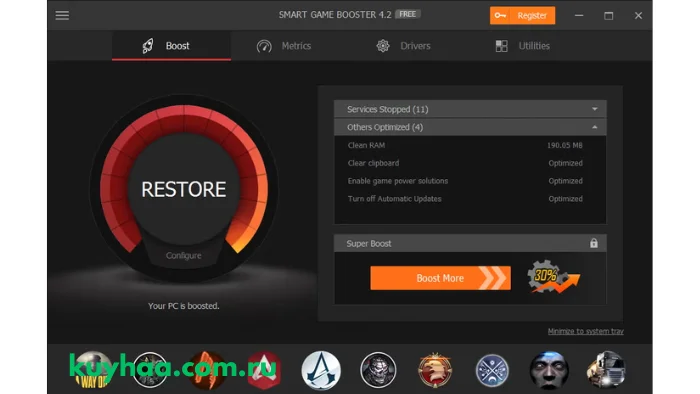The width and height of the screenshot is (700, 394).
Task: Click the RESTORE dial button
Action: (x=183, y=189)
